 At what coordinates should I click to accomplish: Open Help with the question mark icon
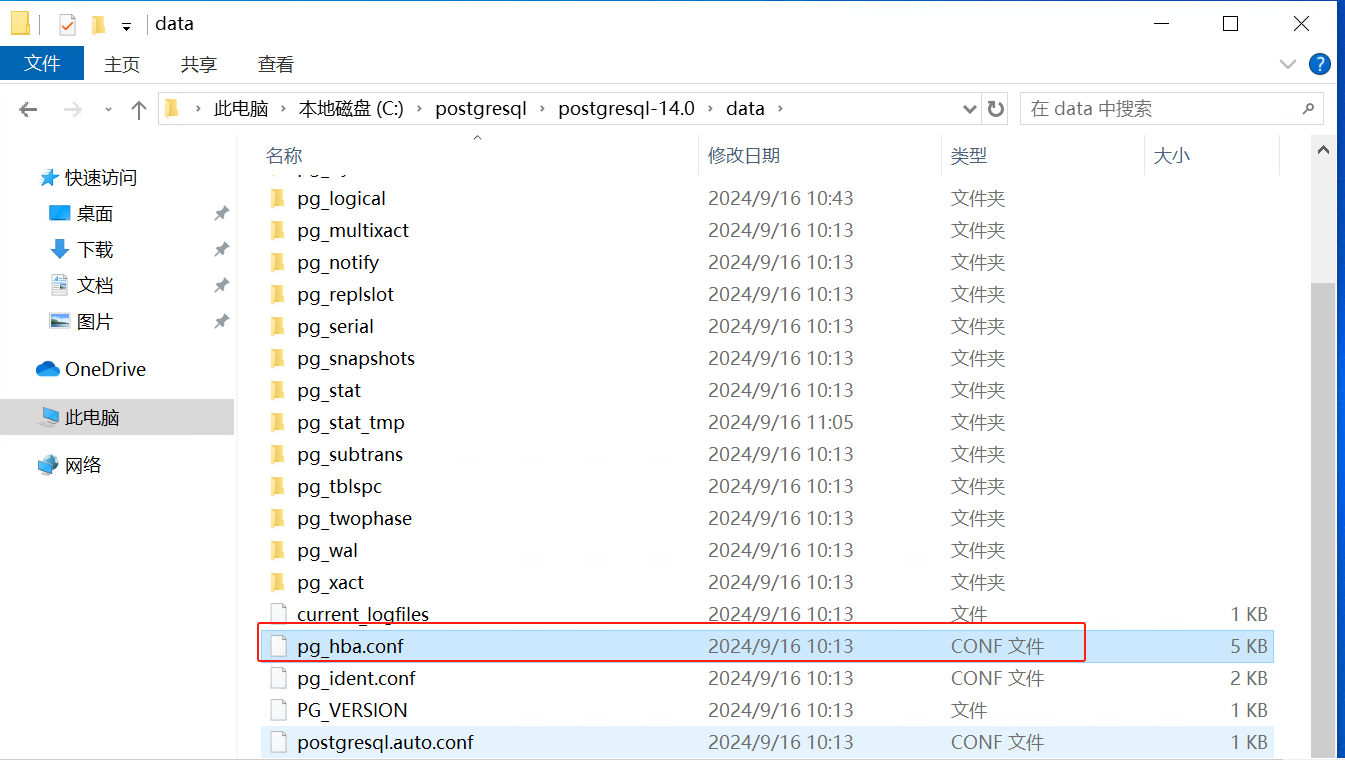click(1321, 64)
